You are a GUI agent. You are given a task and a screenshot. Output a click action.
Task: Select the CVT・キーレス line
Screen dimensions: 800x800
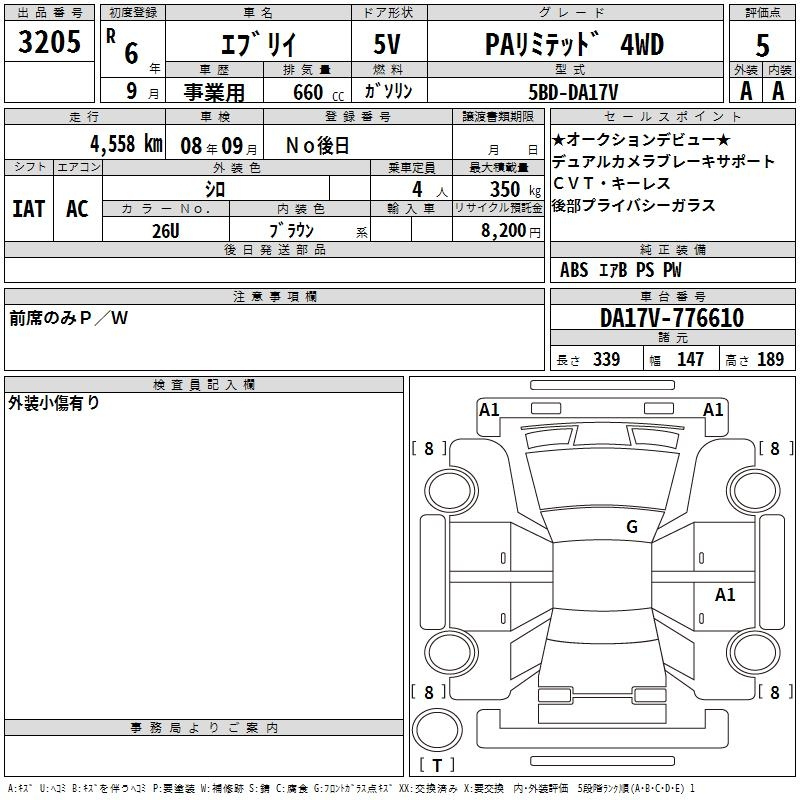(611, 183)
